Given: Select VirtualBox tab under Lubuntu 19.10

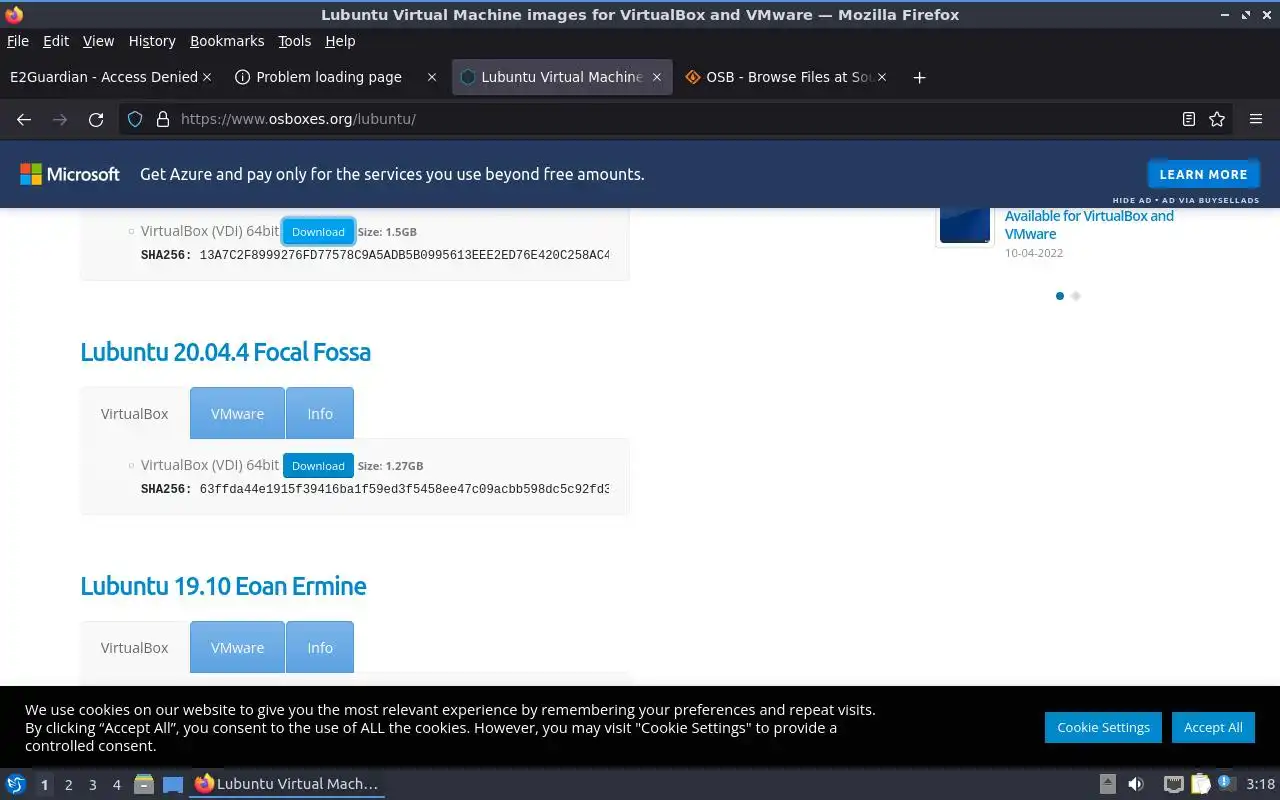Looking at the screenshot, I should click(135, 648).
